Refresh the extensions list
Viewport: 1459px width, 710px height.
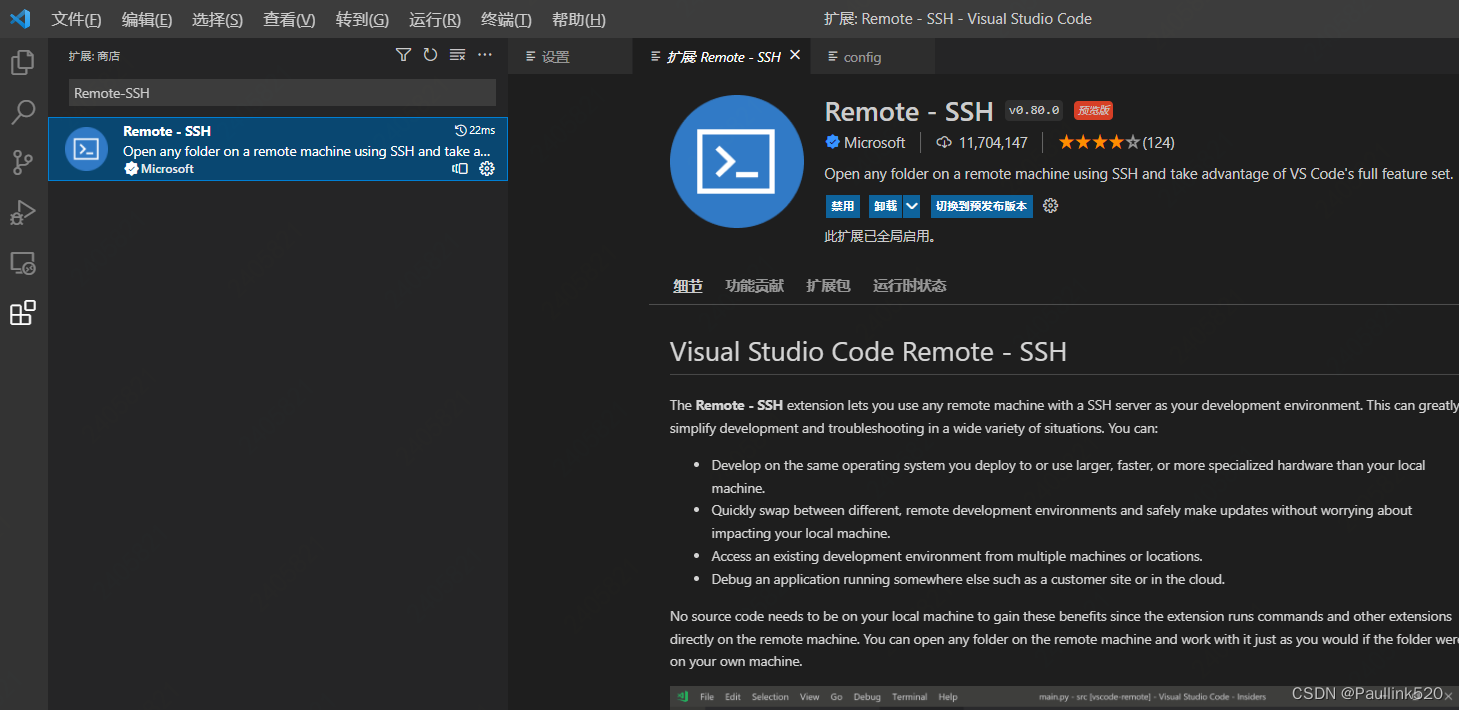(x=430, y=55)
